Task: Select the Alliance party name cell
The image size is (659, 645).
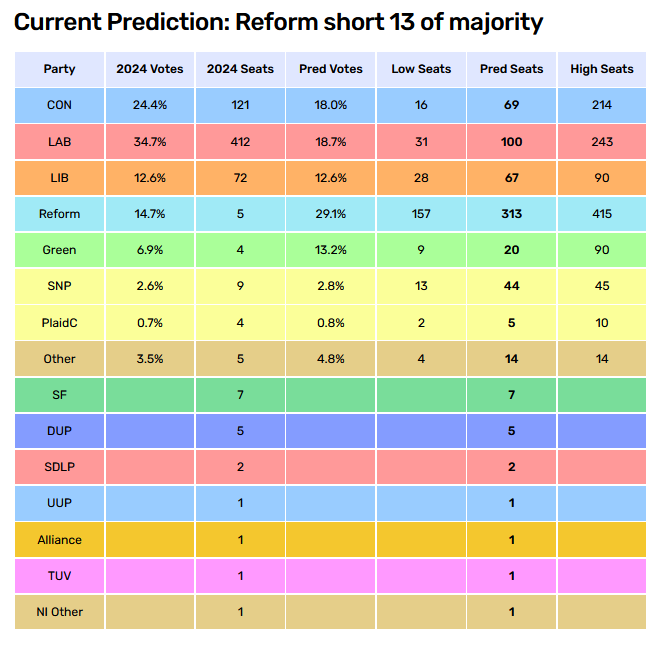Action: click(59, 540)
